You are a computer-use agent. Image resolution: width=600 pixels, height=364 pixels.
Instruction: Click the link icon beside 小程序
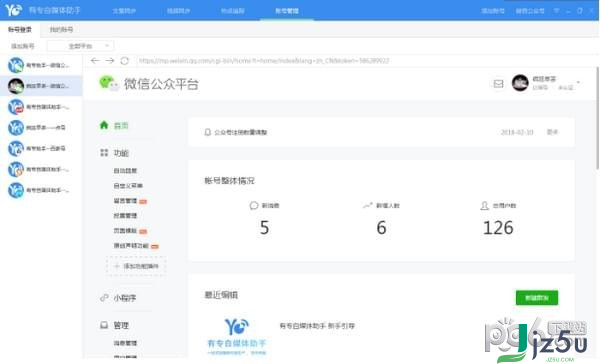coord(104,297)
